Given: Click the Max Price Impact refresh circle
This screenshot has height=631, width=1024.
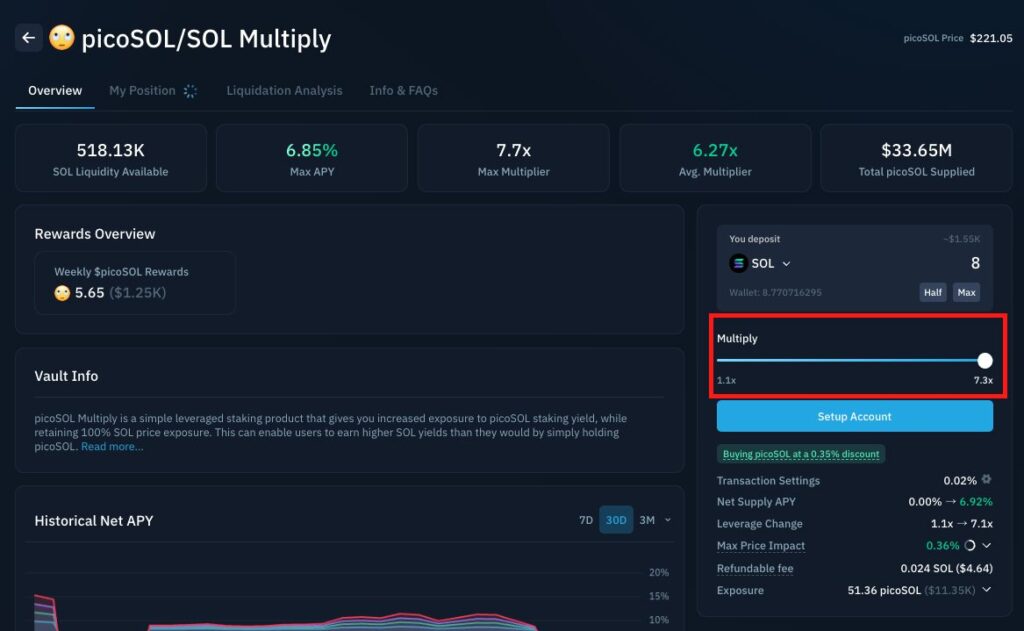Looking at the screenshot, I should 970,545.
